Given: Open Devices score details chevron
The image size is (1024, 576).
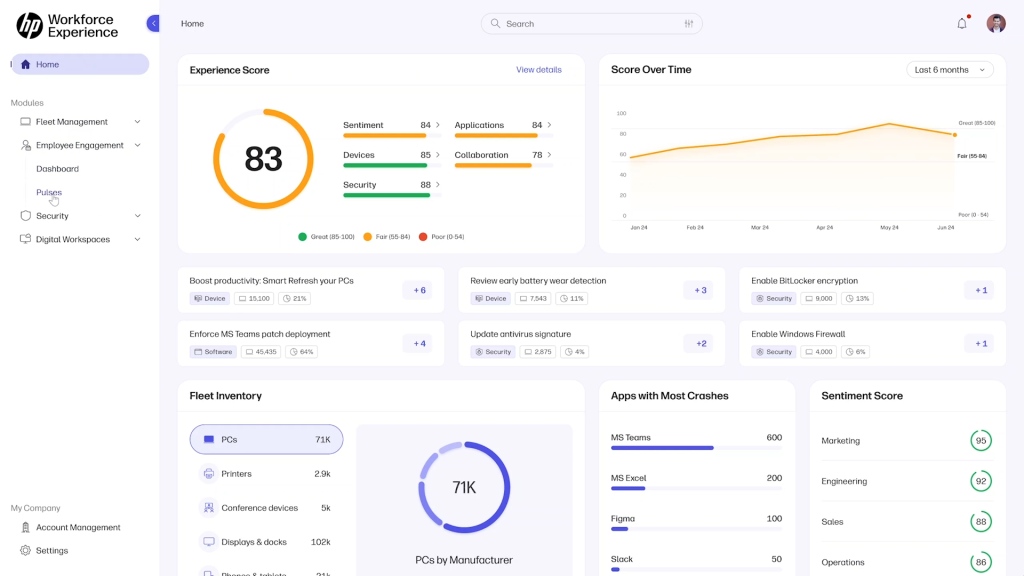Looking at the screenshot, I should tap(438, 155).
